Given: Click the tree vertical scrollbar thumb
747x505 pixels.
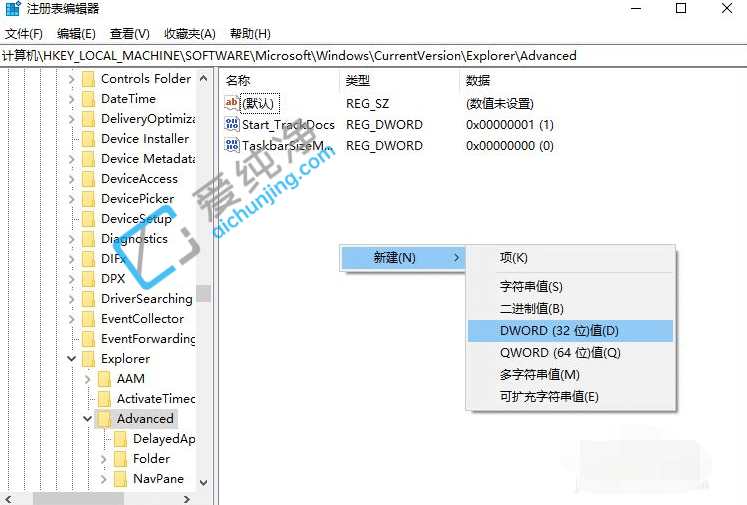Looking at the screenshot, I should pos(203,293).
